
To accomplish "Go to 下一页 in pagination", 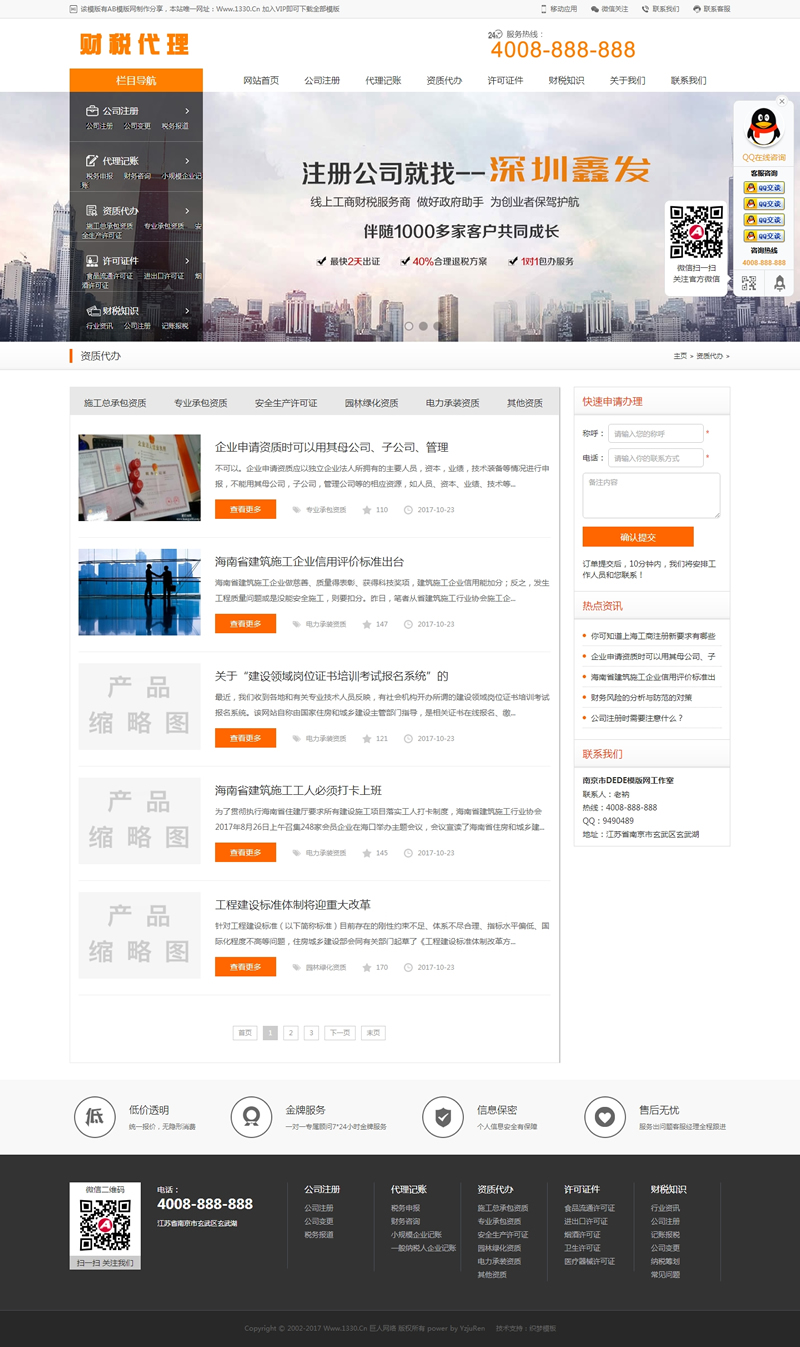I will point(340,1033).
